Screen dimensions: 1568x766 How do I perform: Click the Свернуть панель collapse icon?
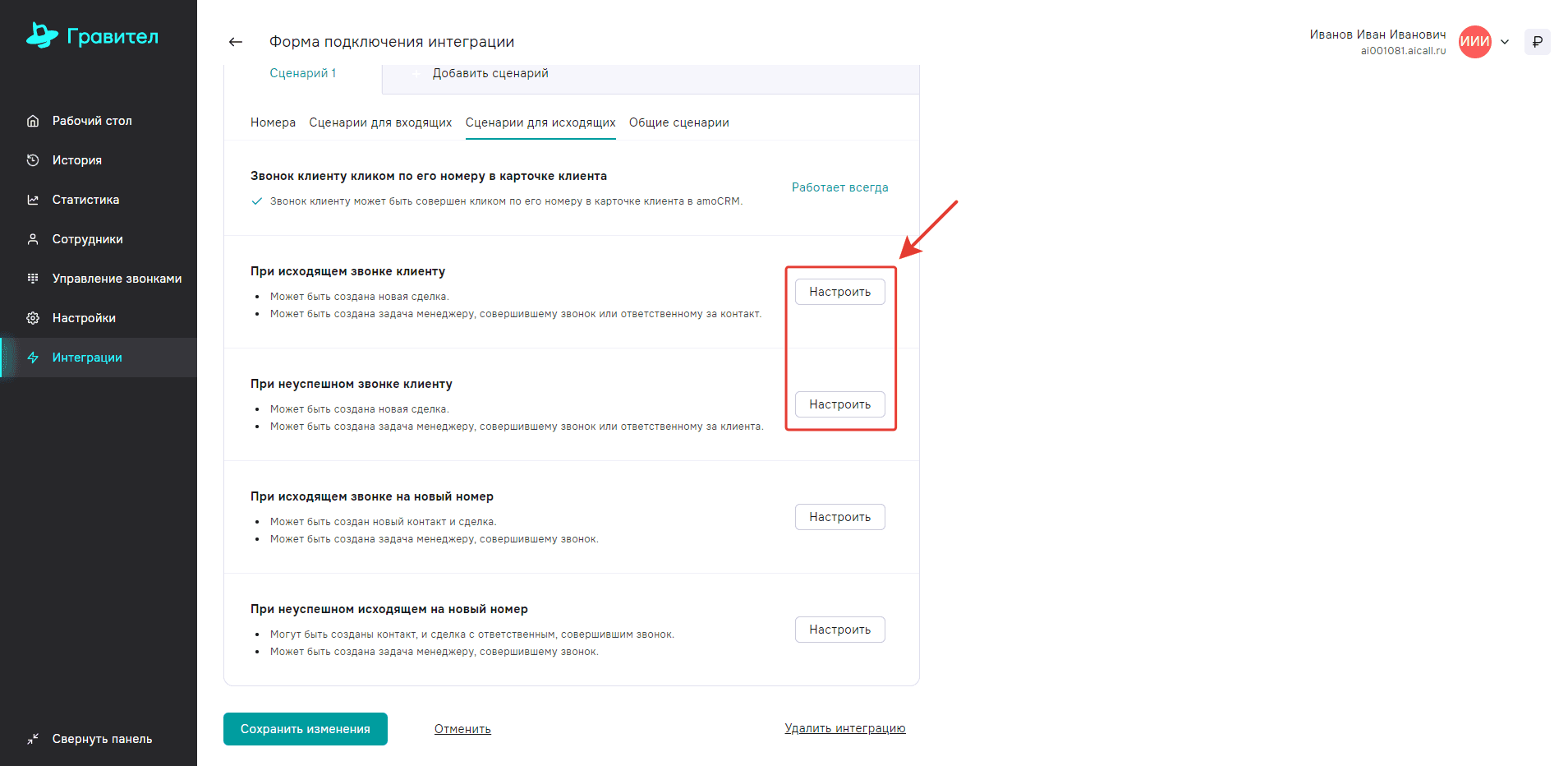[x=33, y=739]
